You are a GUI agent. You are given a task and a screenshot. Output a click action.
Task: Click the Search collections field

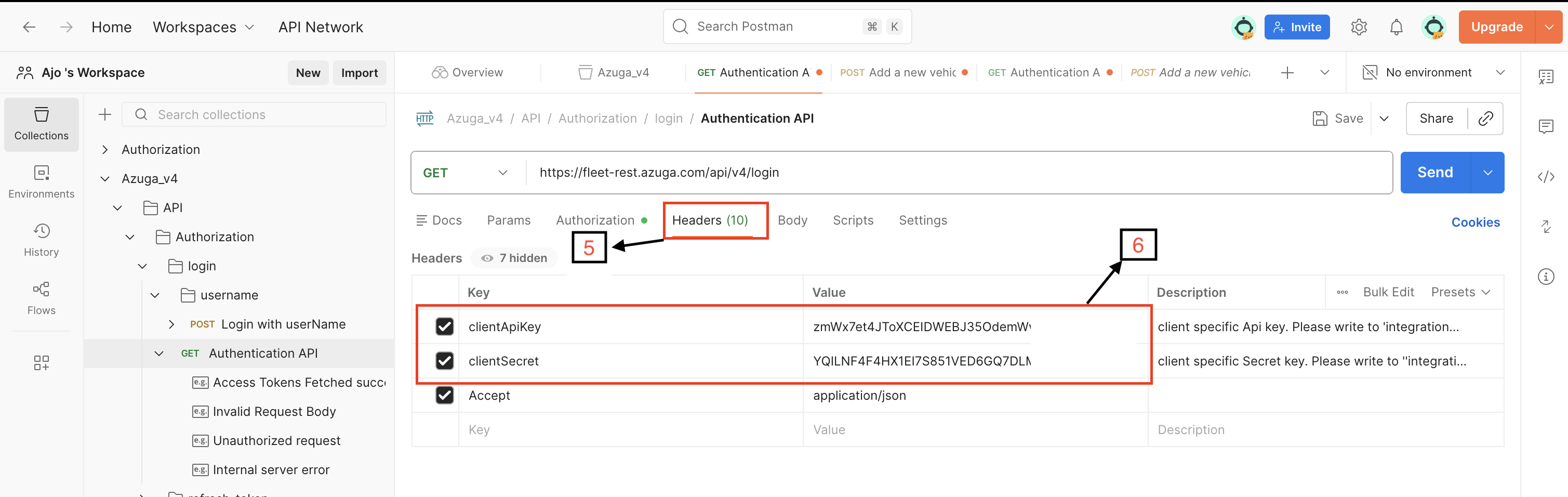pyautogui.click(x=254, y=114)
